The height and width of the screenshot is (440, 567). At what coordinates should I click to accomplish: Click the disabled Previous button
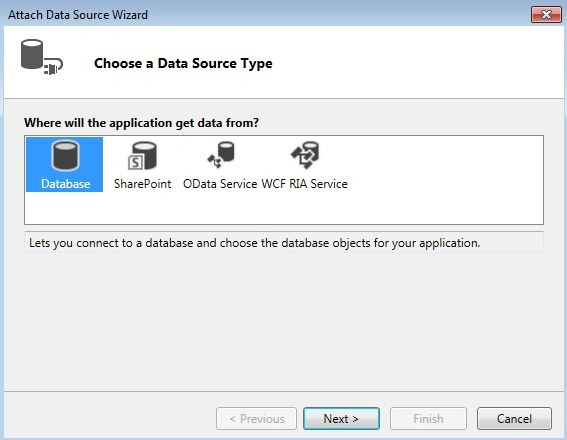[x=256, y=419]
